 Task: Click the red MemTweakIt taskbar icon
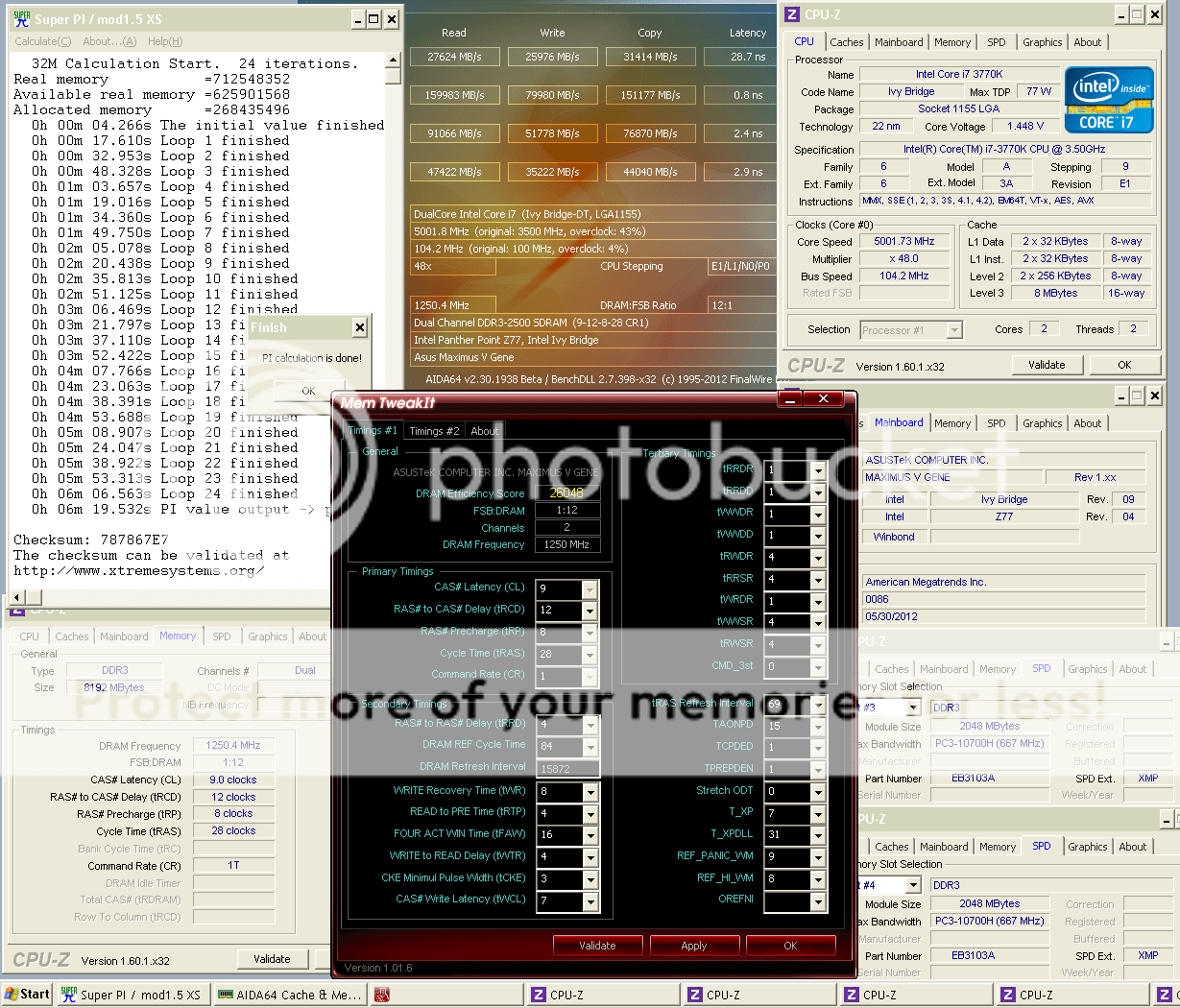pyautogui.click(x=382, y=995)
